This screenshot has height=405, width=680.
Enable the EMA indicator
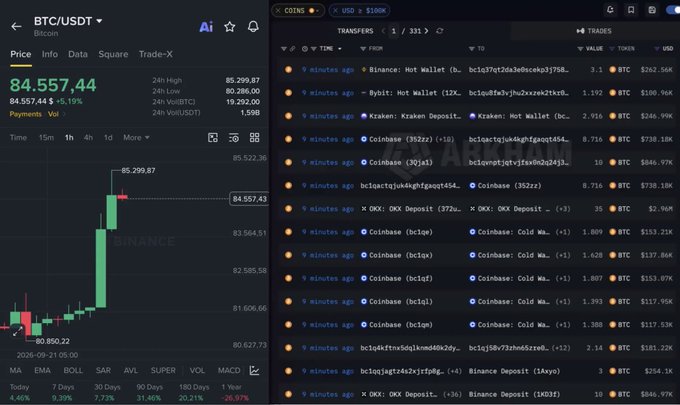(42, 370)
